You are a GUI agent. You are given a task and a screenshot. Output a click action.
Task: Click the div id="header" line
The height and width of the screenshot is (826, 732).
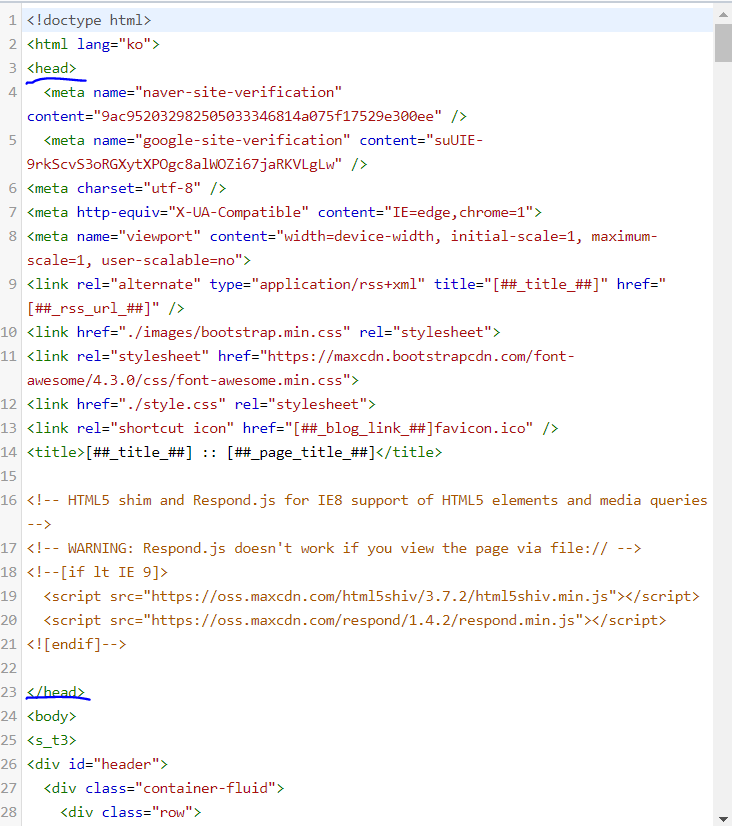click(97, 764)
